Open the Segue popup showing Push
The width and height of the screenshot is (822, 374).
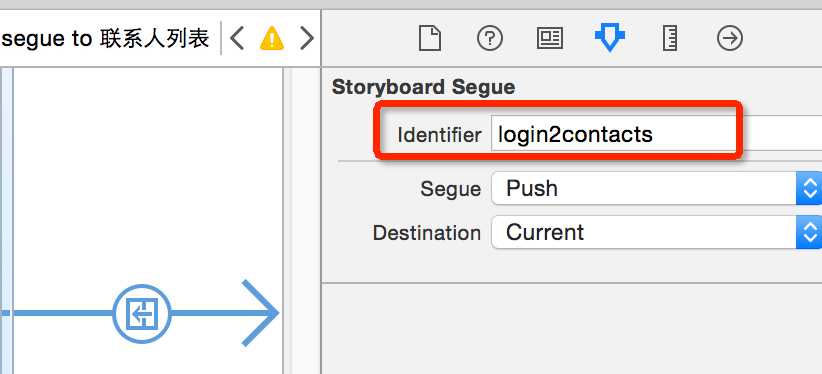[656, 188]
